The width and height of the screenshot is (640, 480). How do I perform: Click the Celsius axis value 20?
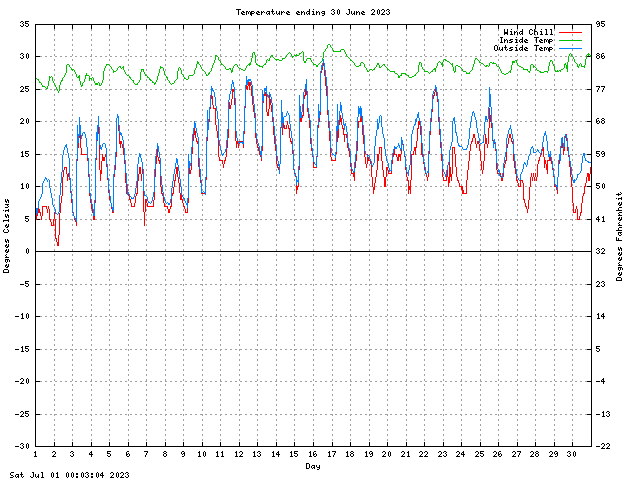click(24, 121)
